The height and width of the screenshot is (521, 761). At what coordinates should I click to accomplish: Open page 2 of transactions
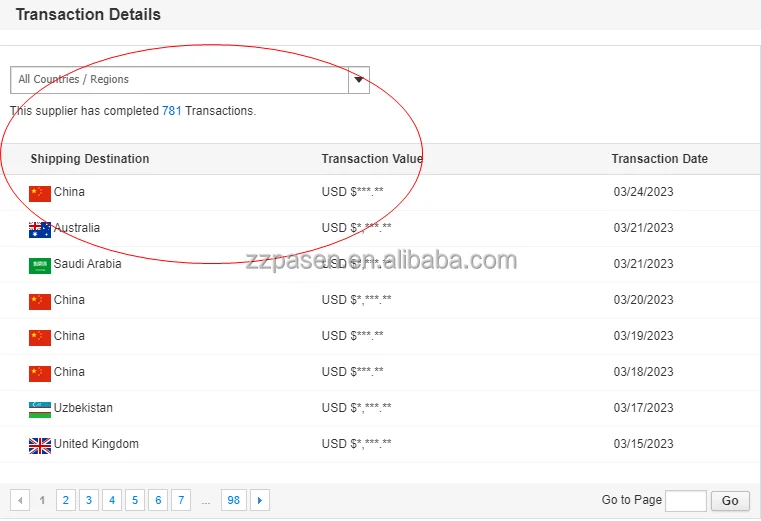coord(66,500)
